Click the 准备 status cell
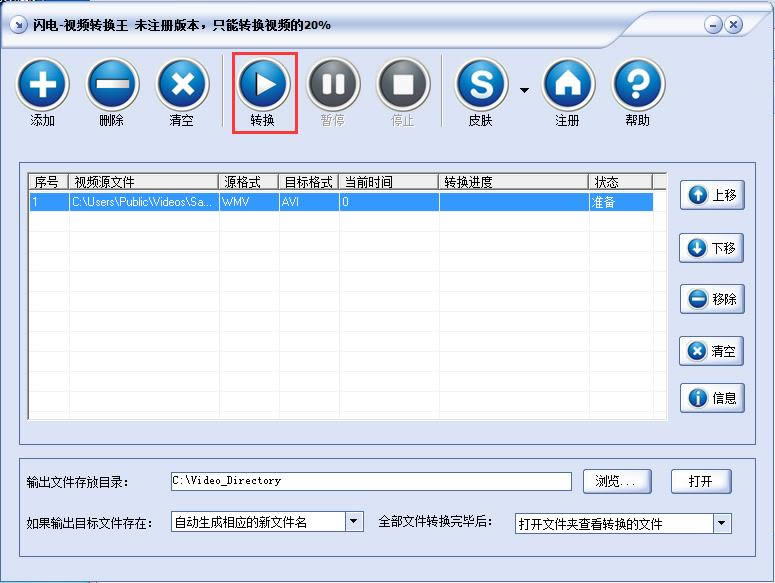 pos(621,202)
